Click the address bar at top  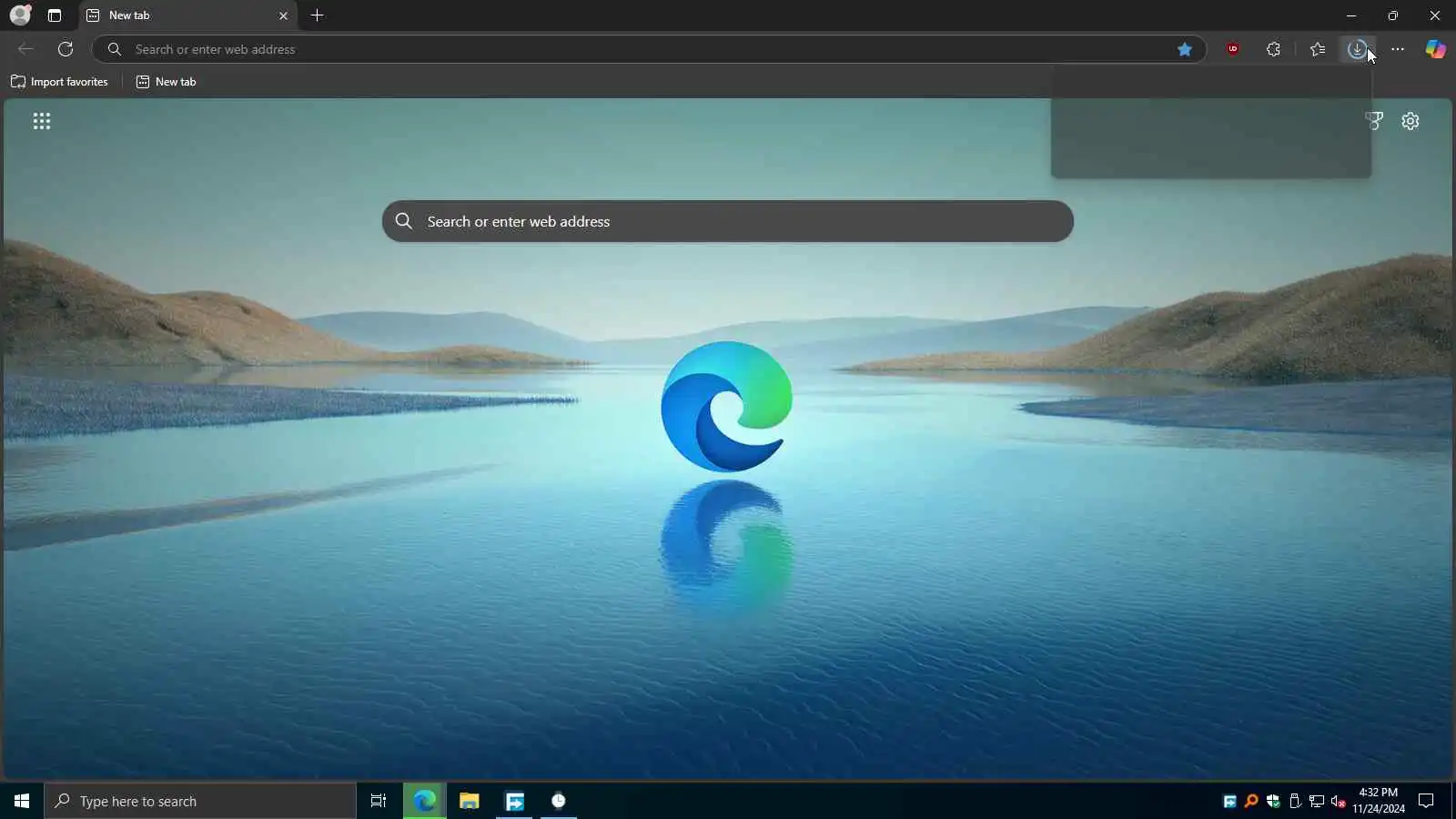coord(651,49)
